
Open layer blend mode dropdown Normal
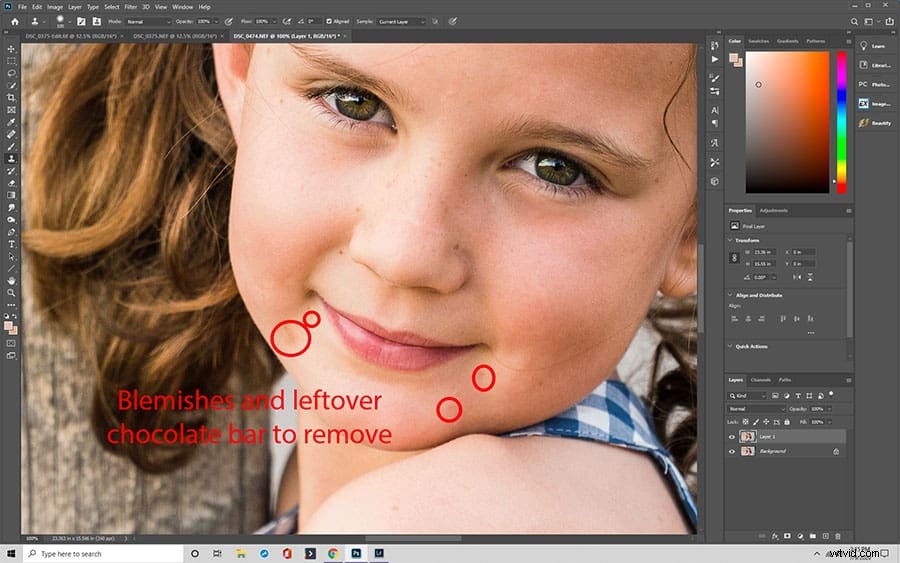[x=757, y=409]
